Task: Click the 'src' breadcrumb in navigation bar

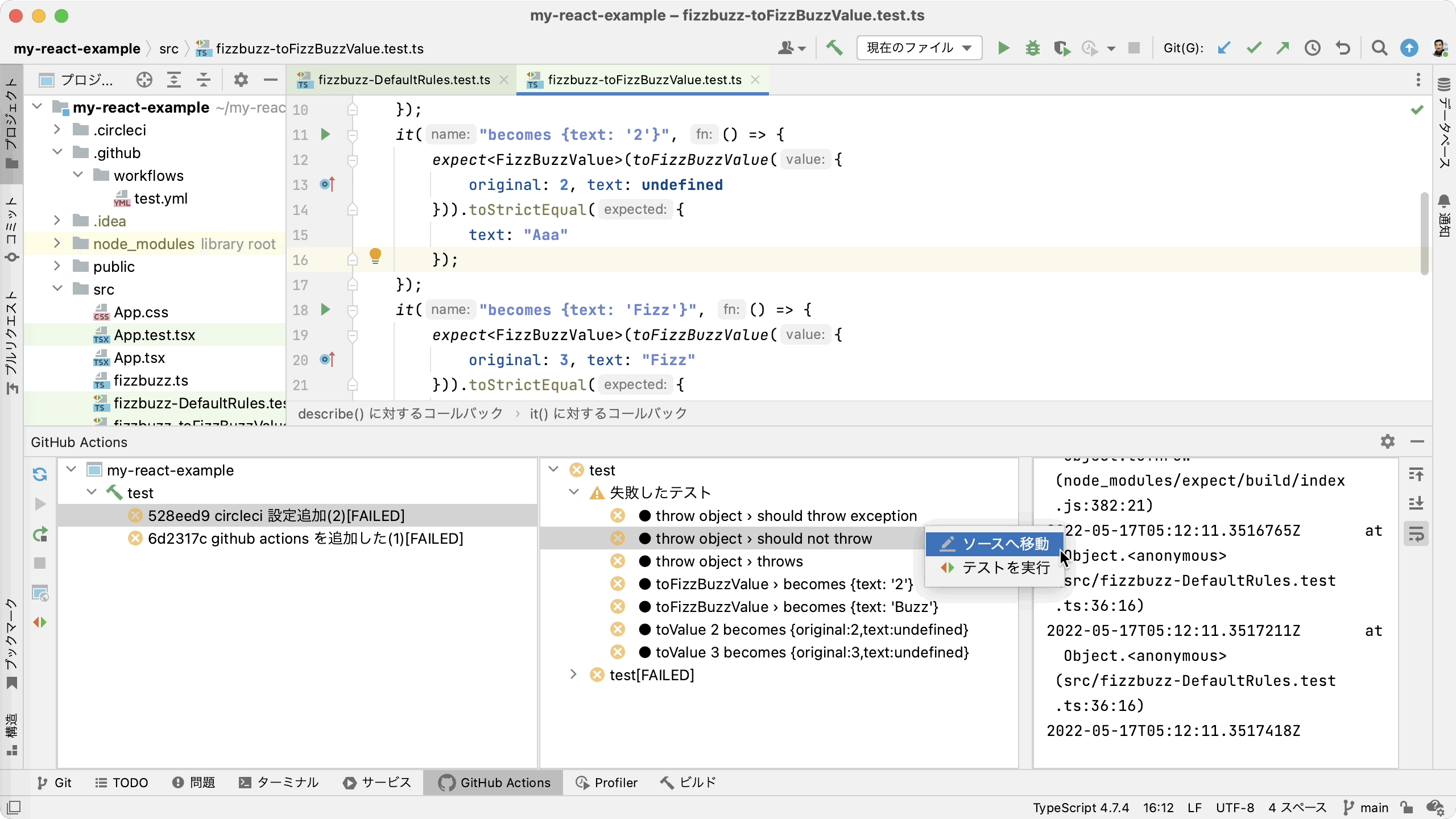Action: (169, 49)
